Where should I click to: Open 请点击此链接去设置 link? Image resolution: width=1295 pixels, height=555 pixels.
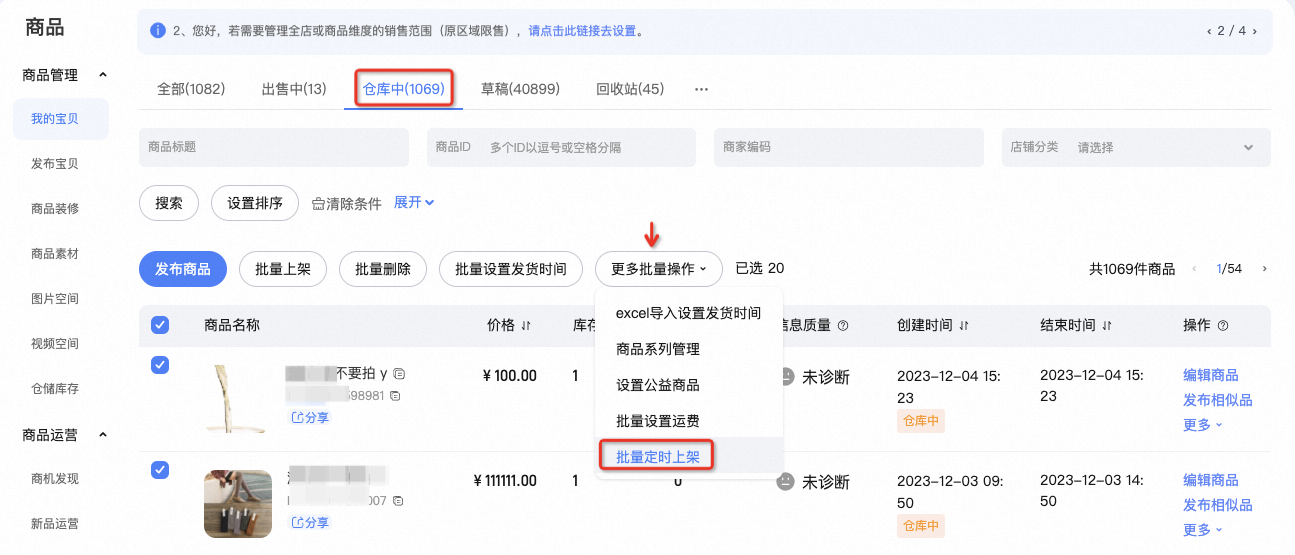pyautogui.click(x=582, y=31)
